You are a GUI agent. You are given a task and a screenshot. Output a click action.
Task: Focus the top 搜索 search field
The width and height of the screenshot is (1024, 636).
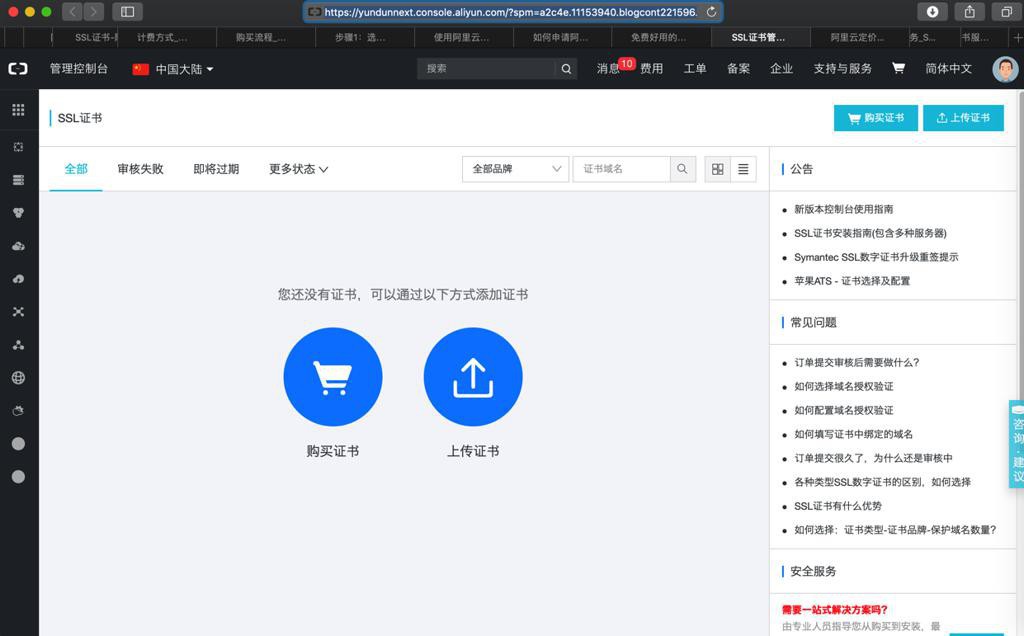click(487, 69)
